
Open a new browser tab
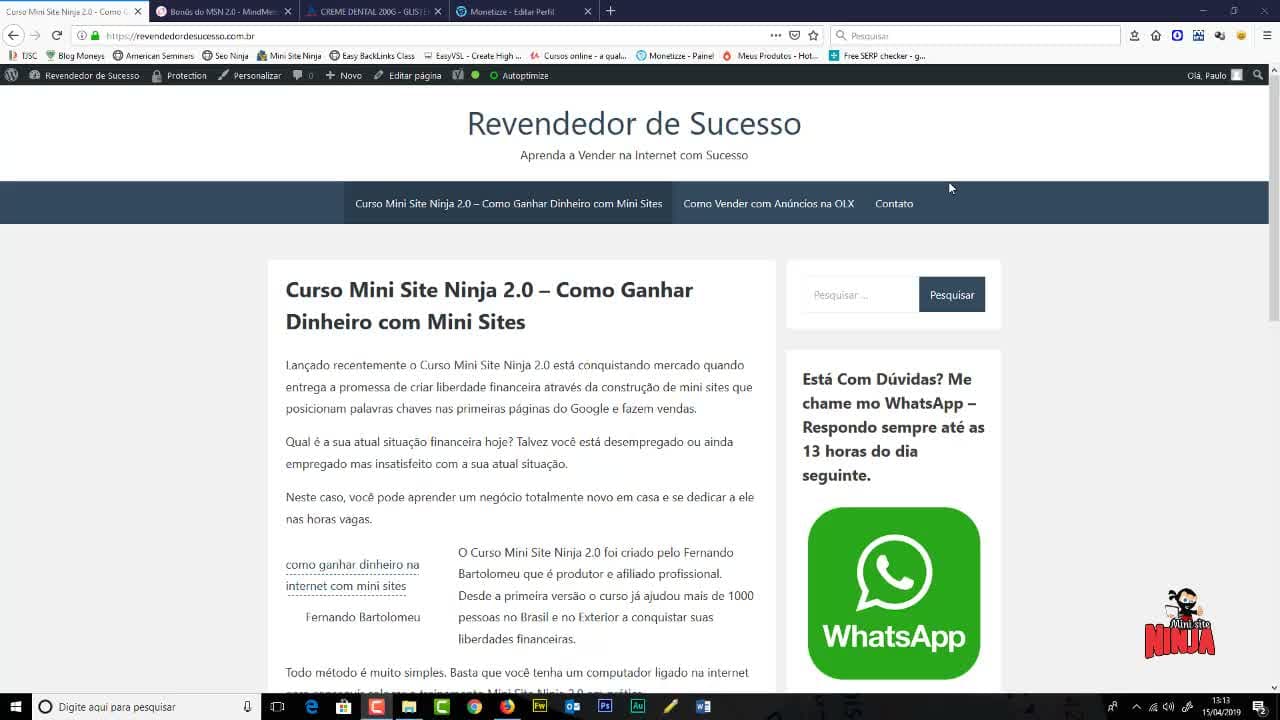611,11
